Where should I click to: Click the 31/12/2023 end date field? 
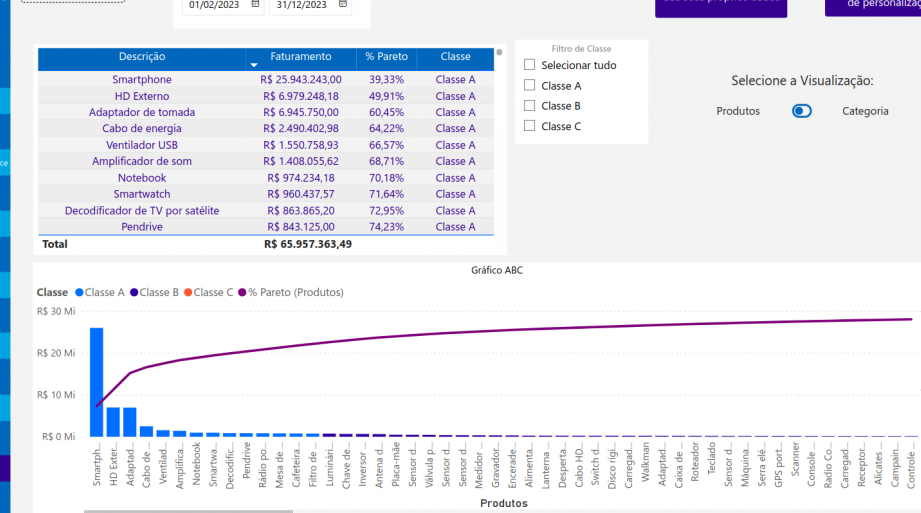click(301, 5)
